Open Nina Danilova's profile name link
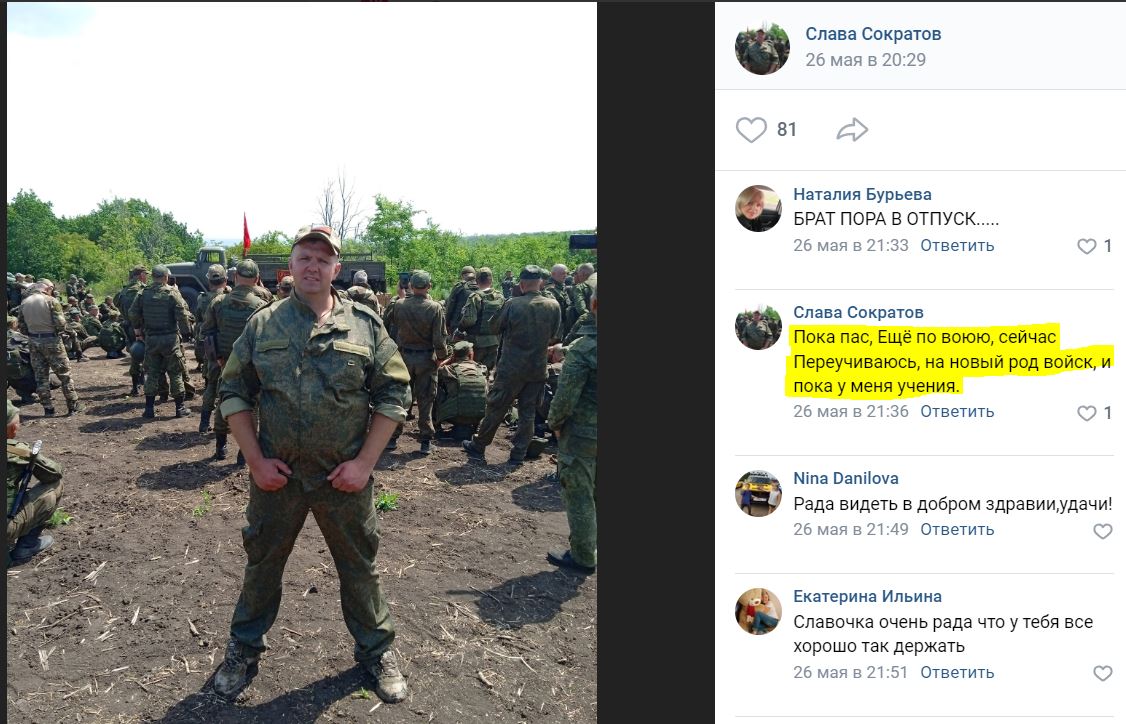The width and height of the screenshot is (1126, 724). click(845, 478)
